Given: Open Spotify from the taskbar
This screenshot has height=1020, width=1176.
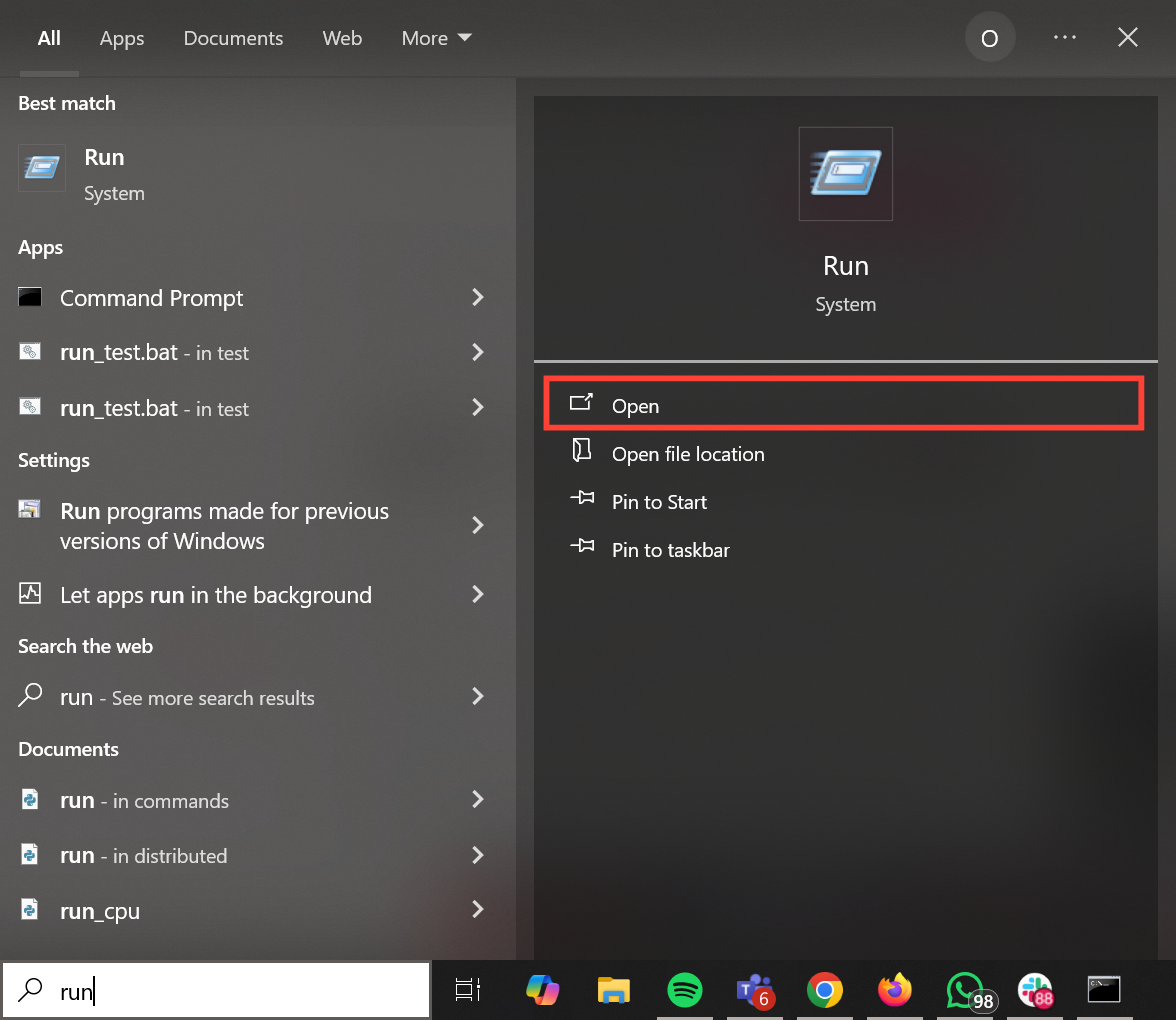Looking at the screenshot, I should click(x=684, y=990).
